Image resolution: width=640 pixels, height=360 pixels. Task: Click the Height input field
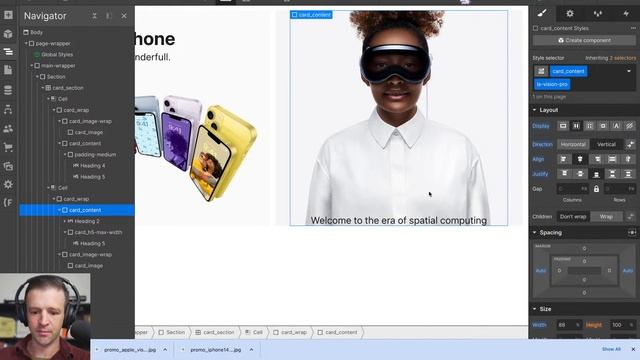(622, 325)
